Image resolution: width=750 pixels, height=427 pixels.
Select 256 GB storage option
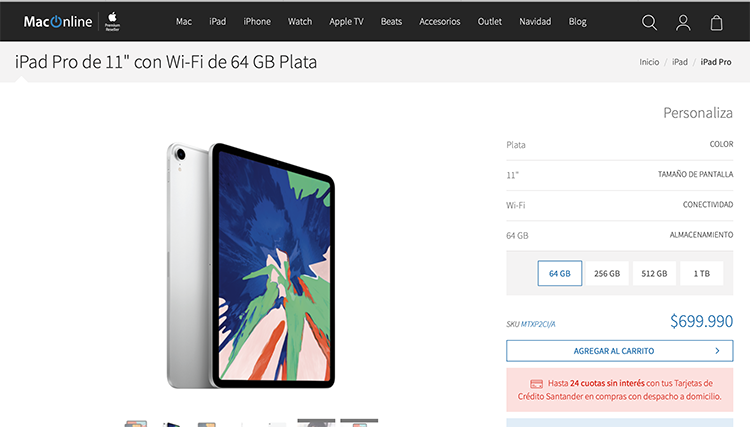tap(607, 274)
